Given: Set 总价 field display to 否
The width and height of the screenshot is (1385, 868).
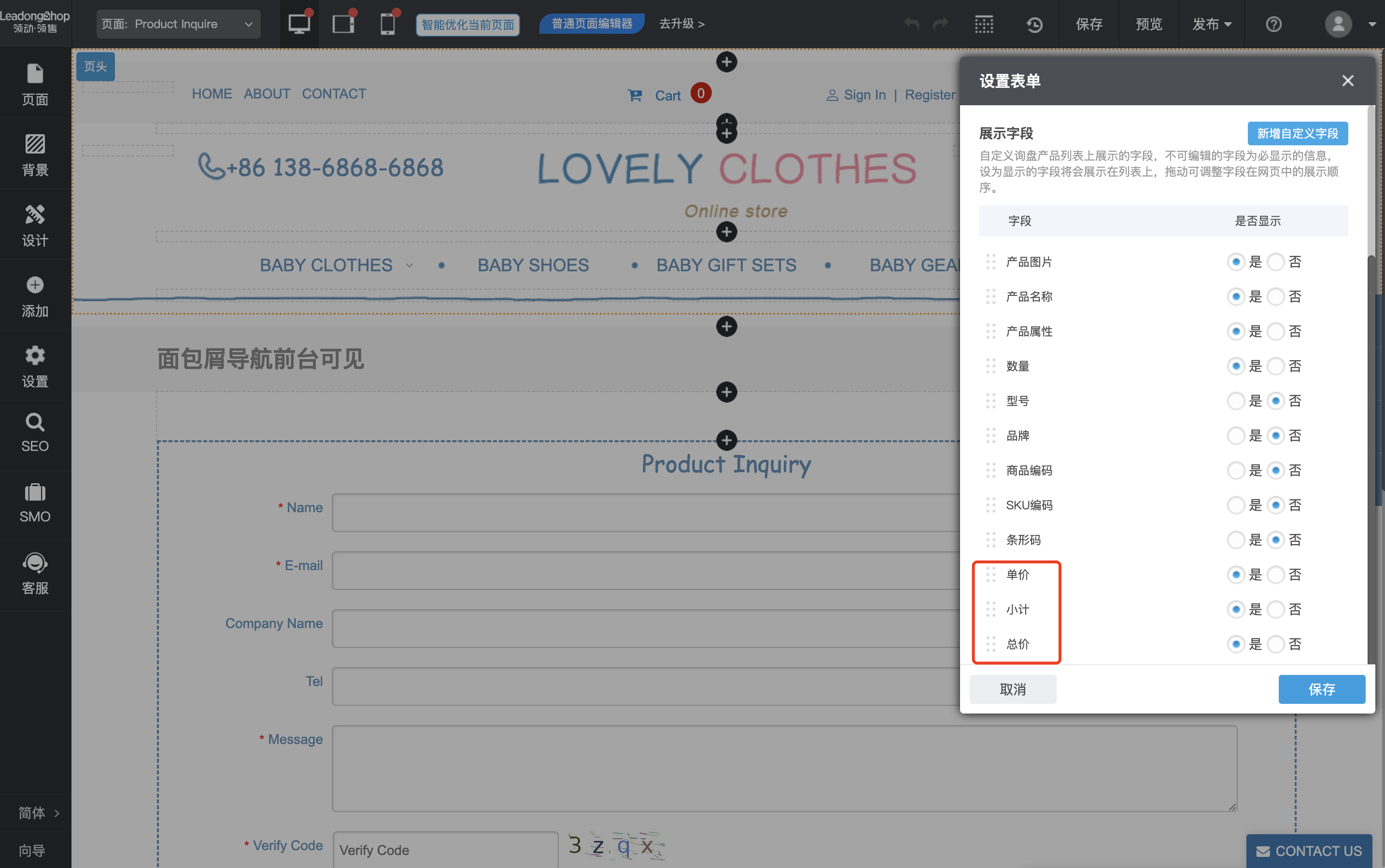Looking at the screenshot, I should [1275, 644].
